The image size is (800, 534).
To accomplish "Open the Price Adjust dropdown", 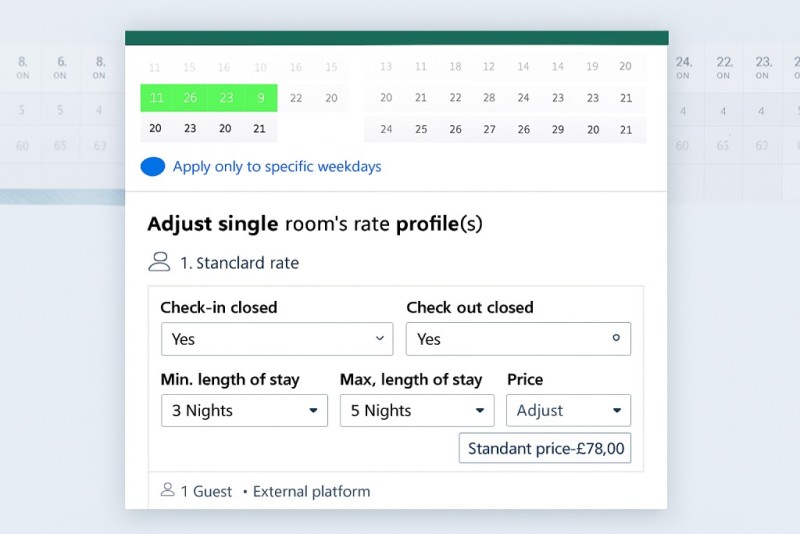I will point(568,411).
